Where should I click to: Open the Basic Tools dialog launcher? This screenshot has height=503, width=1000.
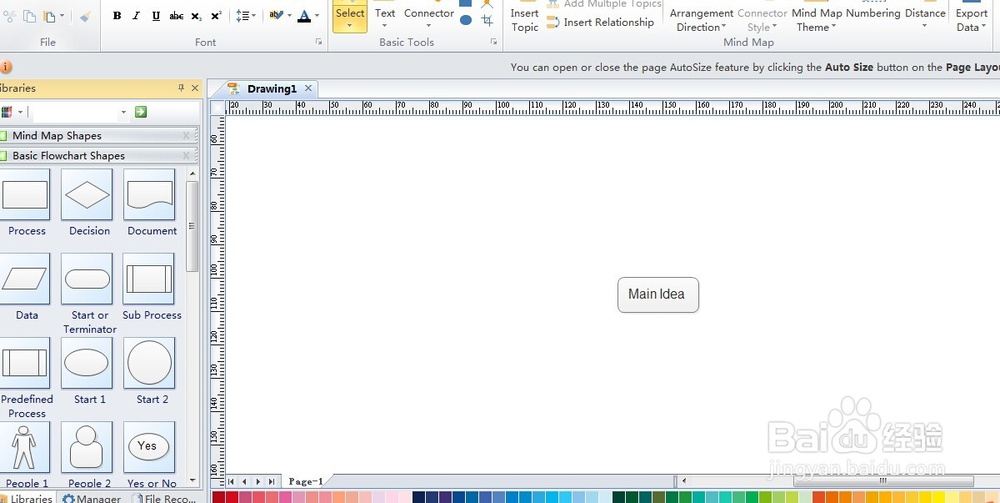pyautogui.click(x=493, y=41)
